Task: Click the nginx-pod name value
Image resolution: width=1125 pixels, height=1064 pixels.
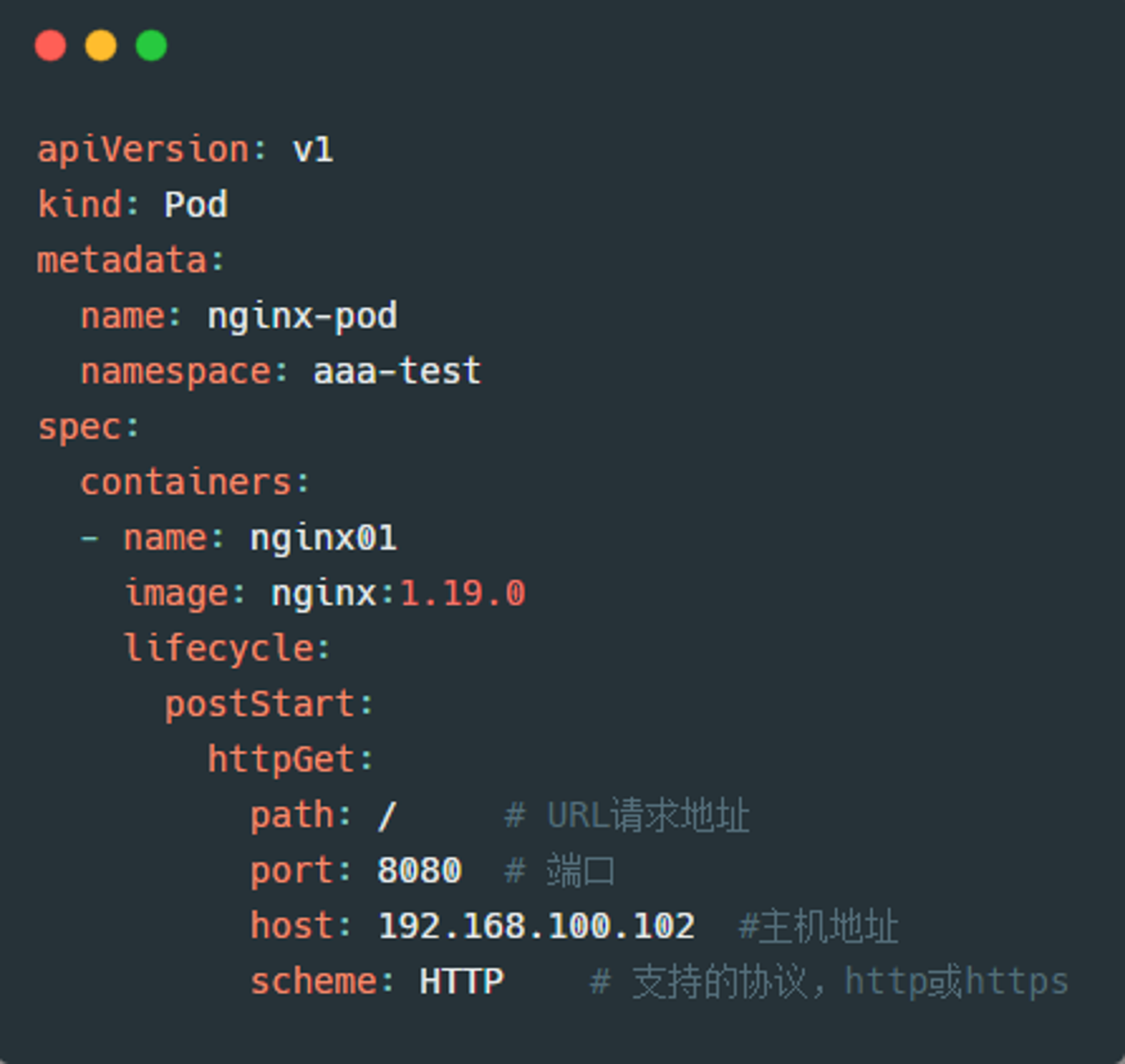Action: (303, 317)
